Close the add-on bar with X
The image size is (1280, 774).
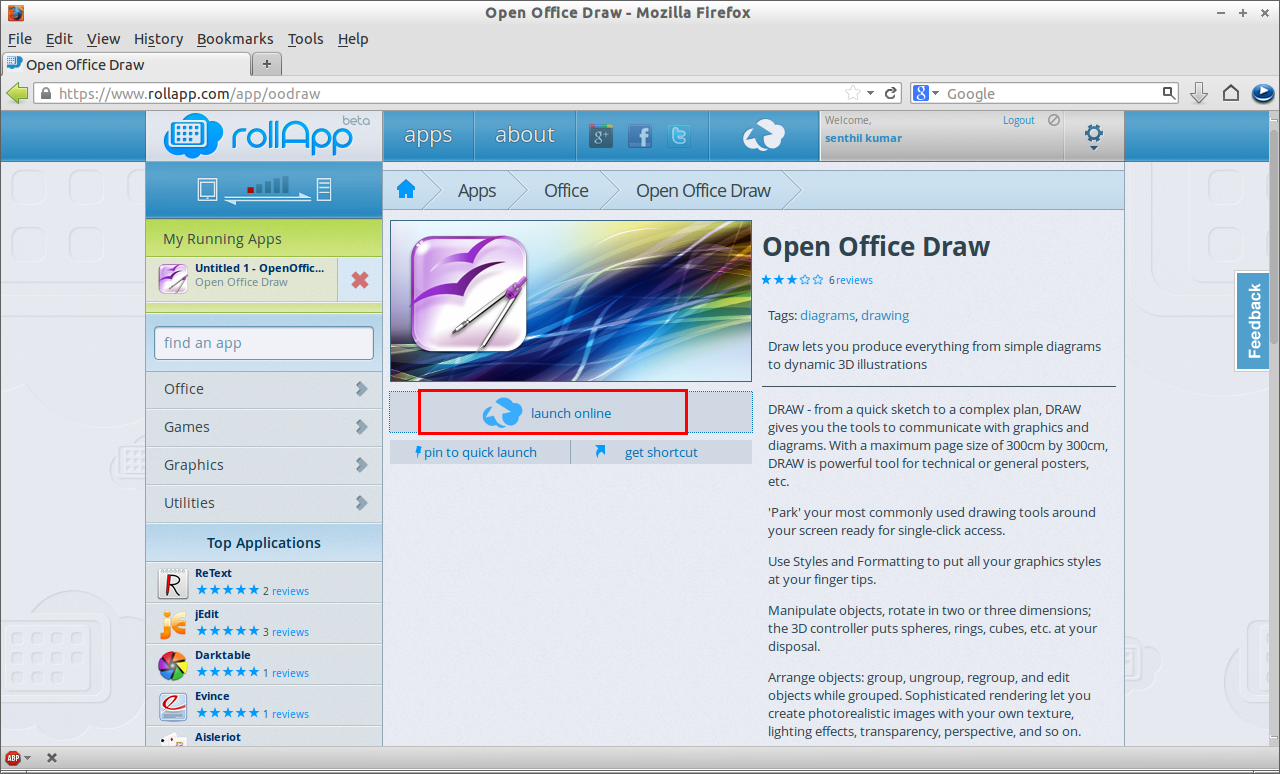(x=52, y=758)
